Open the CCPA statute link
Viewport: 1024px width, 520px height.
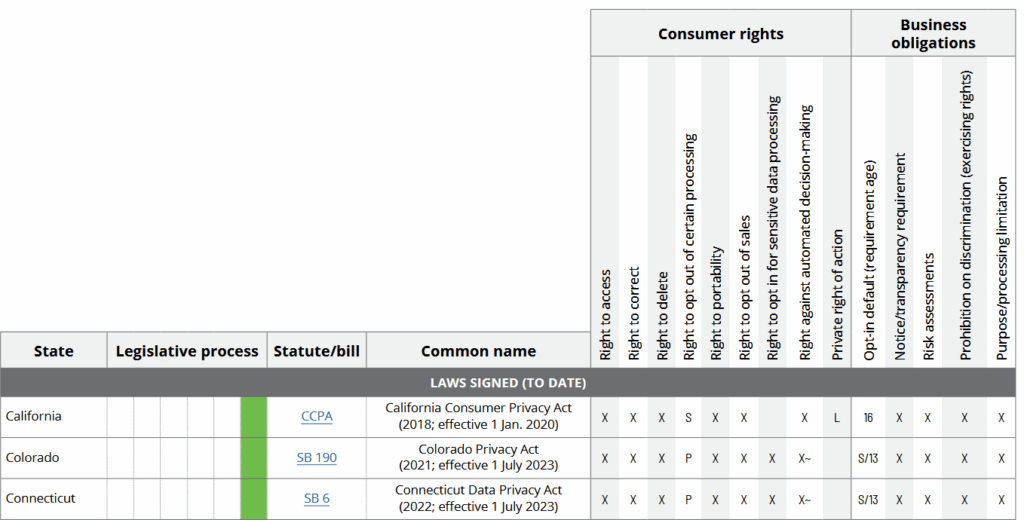317,416
